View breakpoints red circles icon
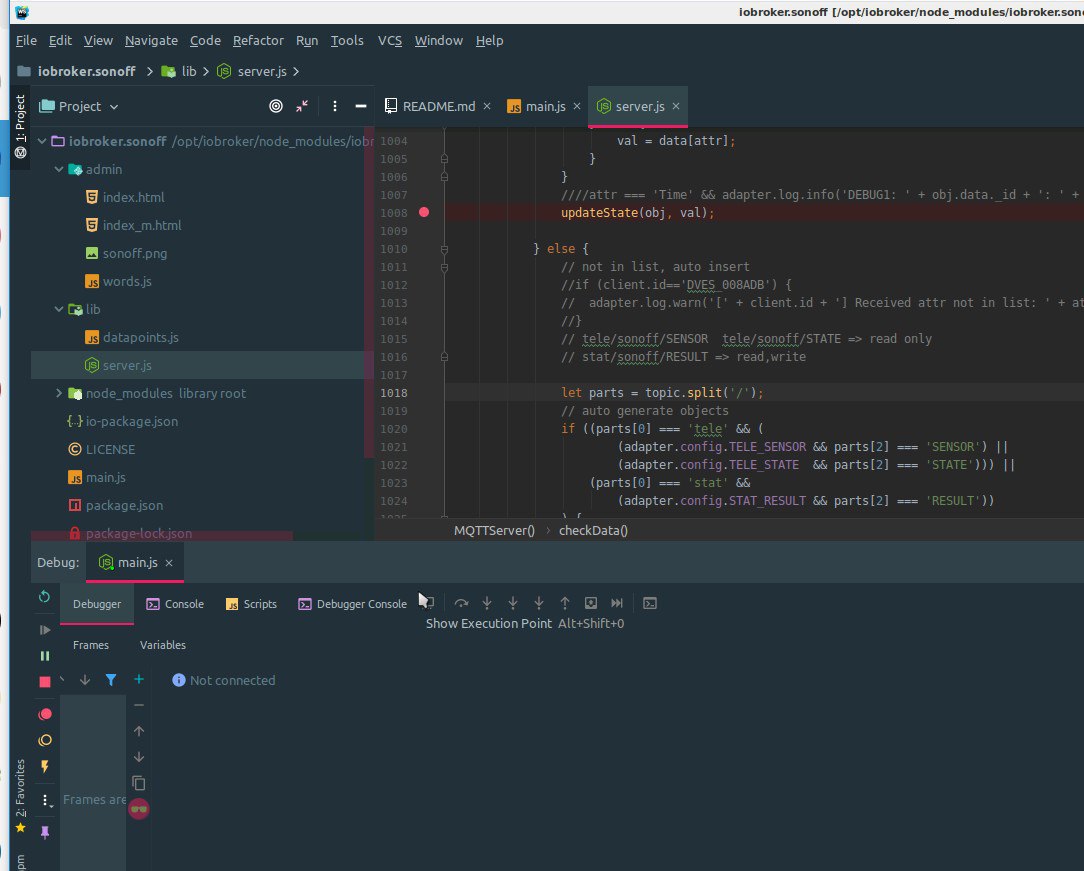Viewport: 1084px width, 871px height. tap(45, 714)
